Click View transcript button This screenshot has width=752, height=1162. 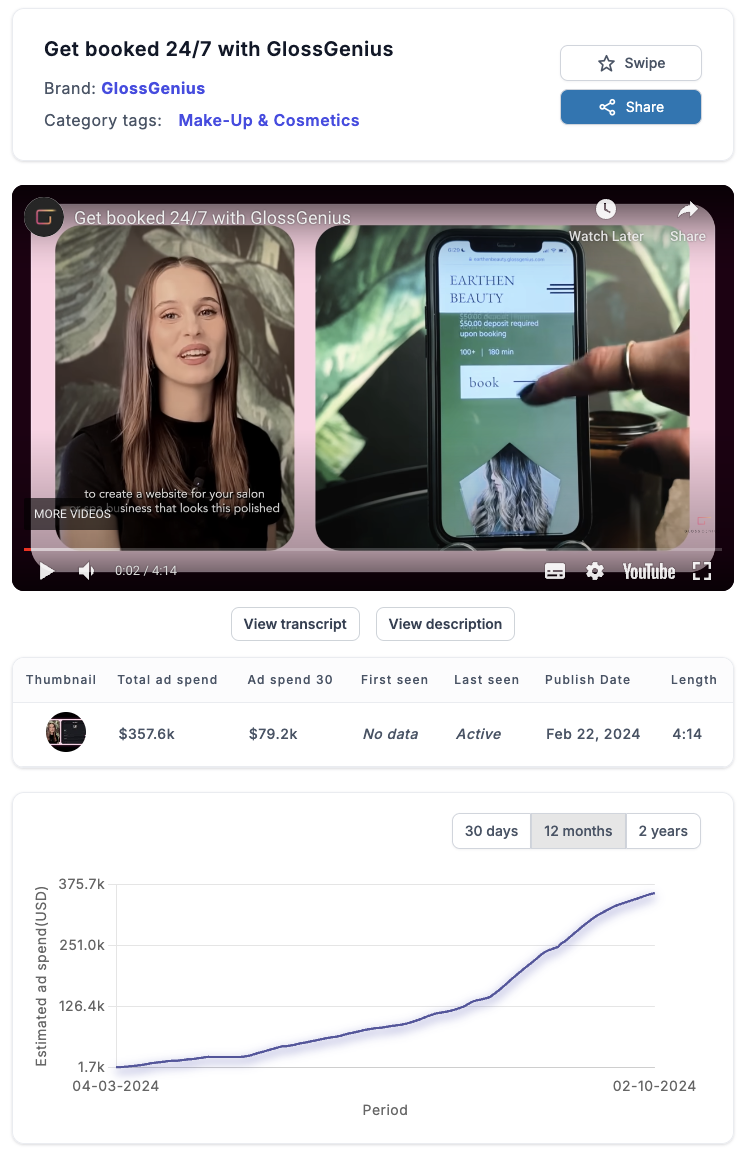click(x=295, y=624)
